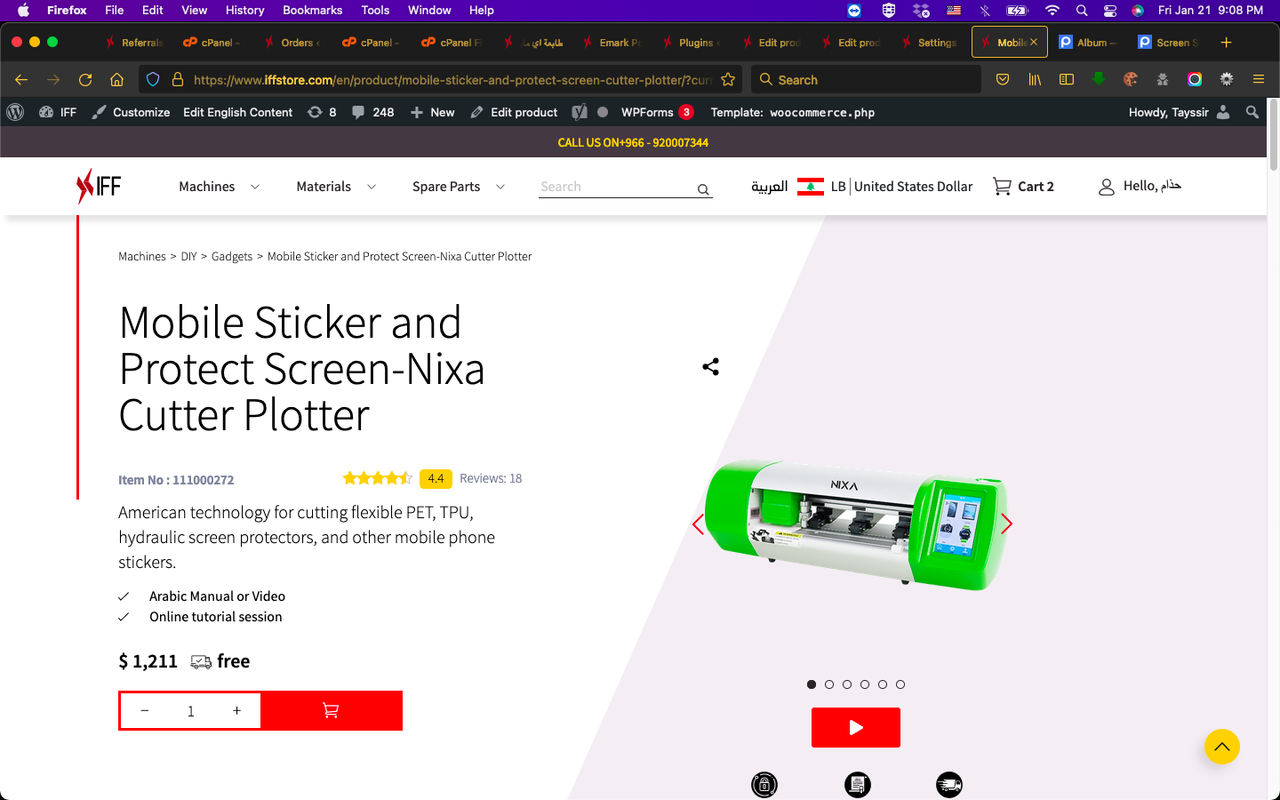Select second carousel dot
Viewport: 1280px width, 800px height.
tap(829, 684)
